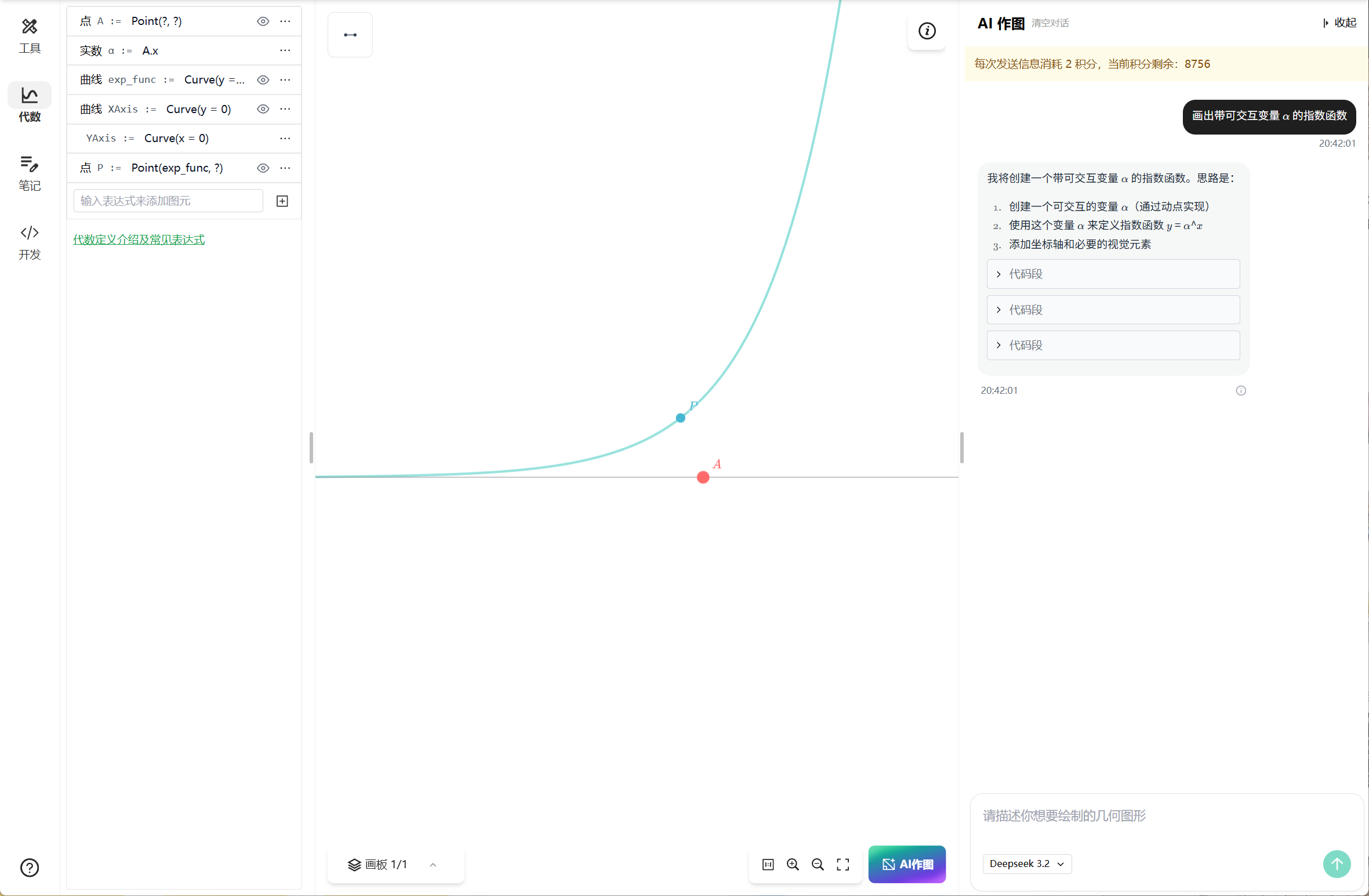Toggle visibility of point P

pos(263,168)
